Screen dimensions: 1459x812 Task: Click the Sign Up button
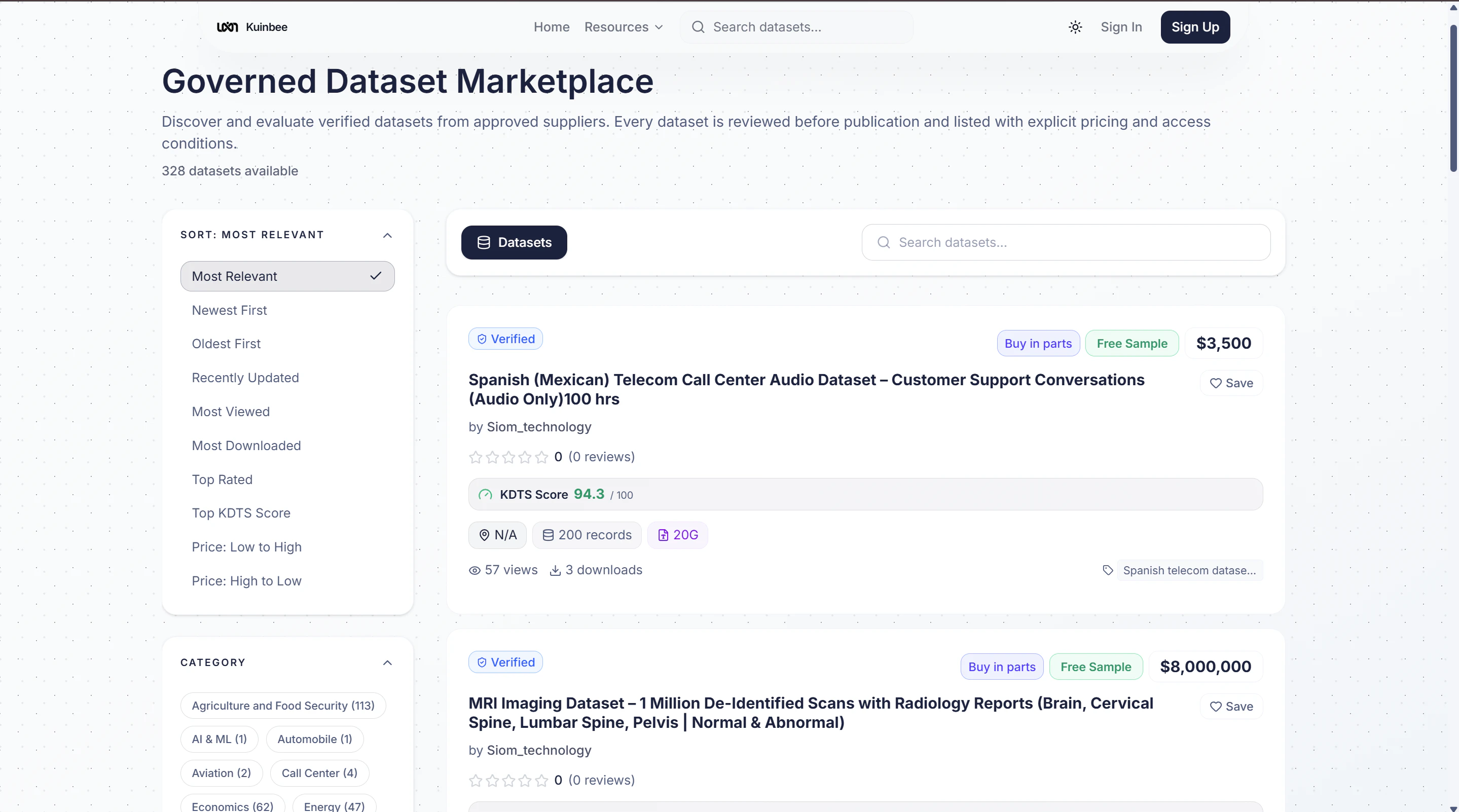1194,27
